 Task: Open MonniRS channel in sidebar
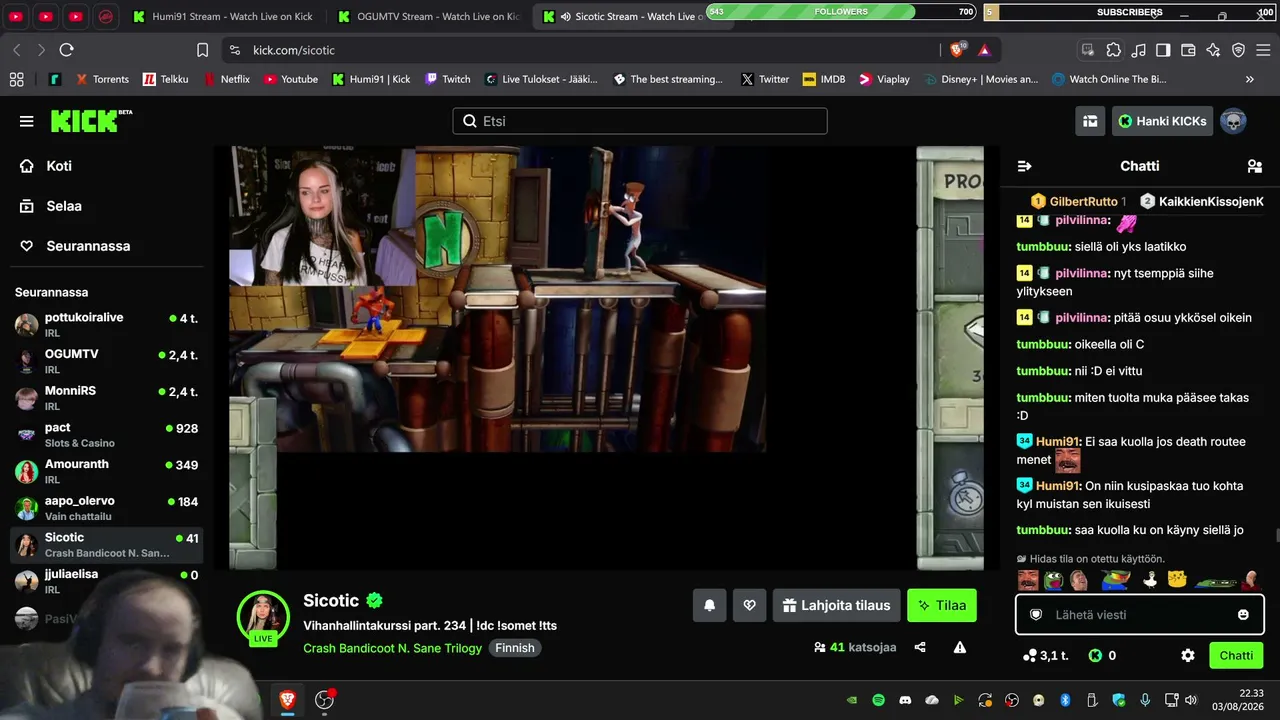[x=106, y=398]
